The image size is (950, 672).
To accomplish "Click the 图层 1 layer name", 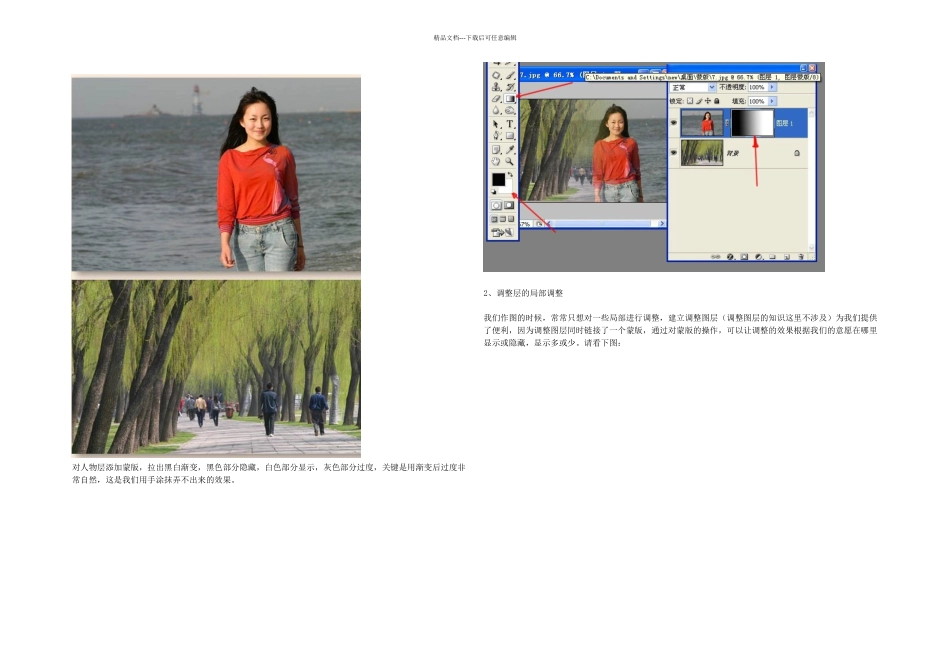I will [784, 123].
